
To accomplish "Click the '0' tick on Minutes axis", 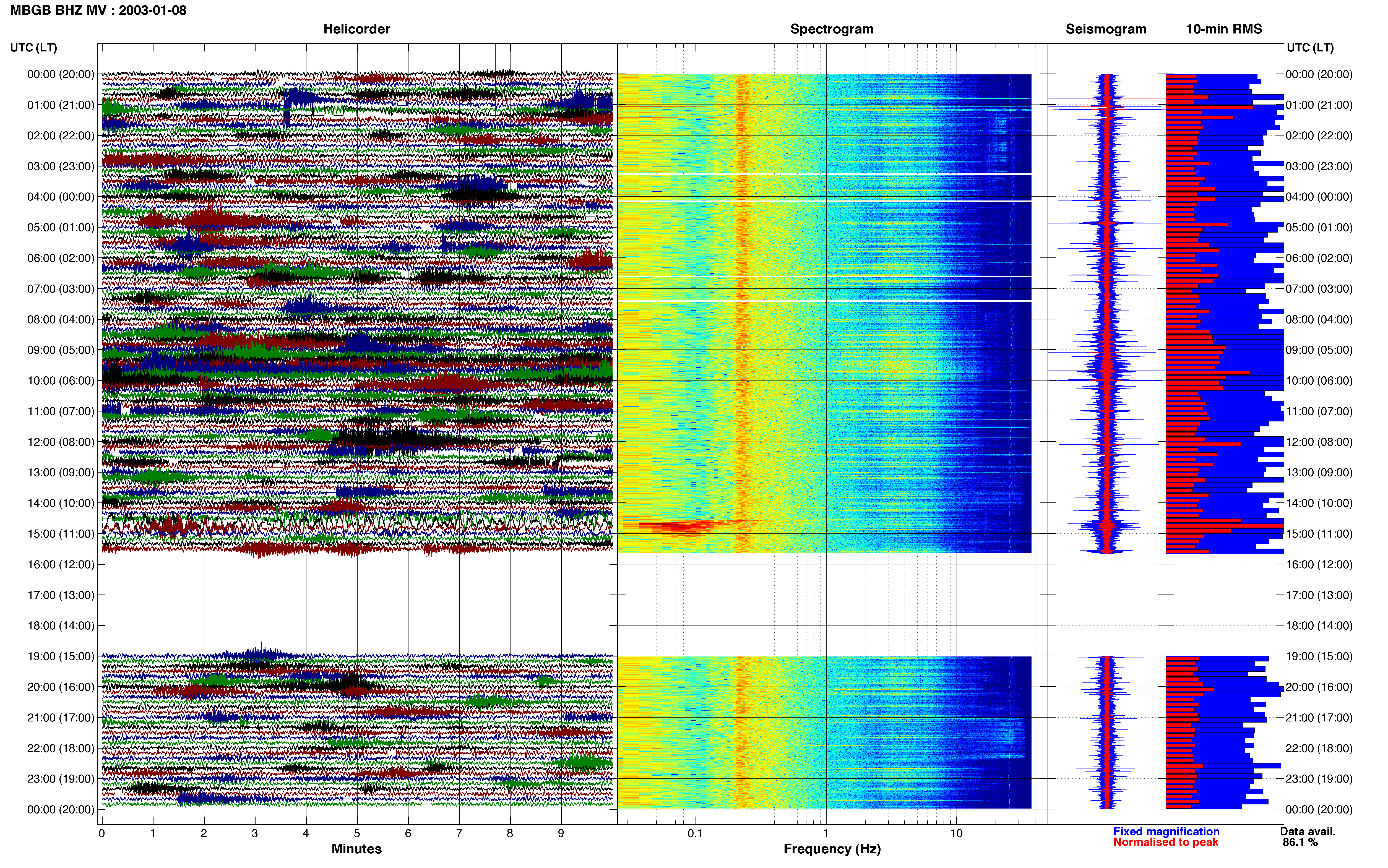I will click(101, 833).
